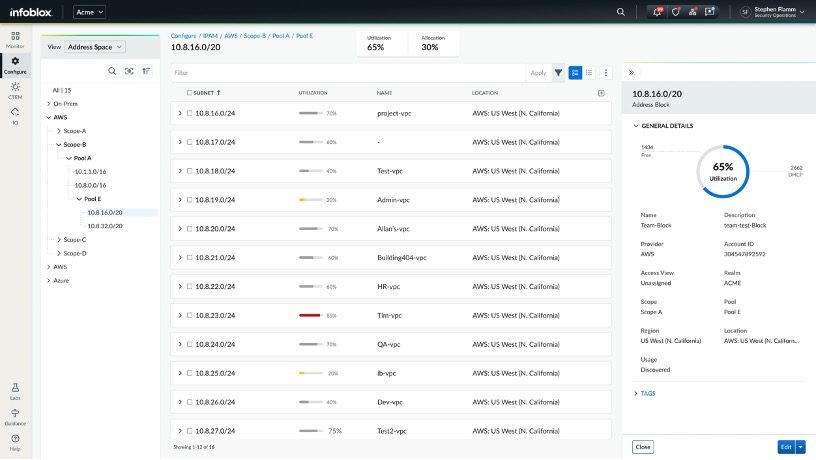Viewport: 816px width, 460px height.
Task: Click the 85% red utilization bar for Tim-vpc
Action: pos(311,315)
